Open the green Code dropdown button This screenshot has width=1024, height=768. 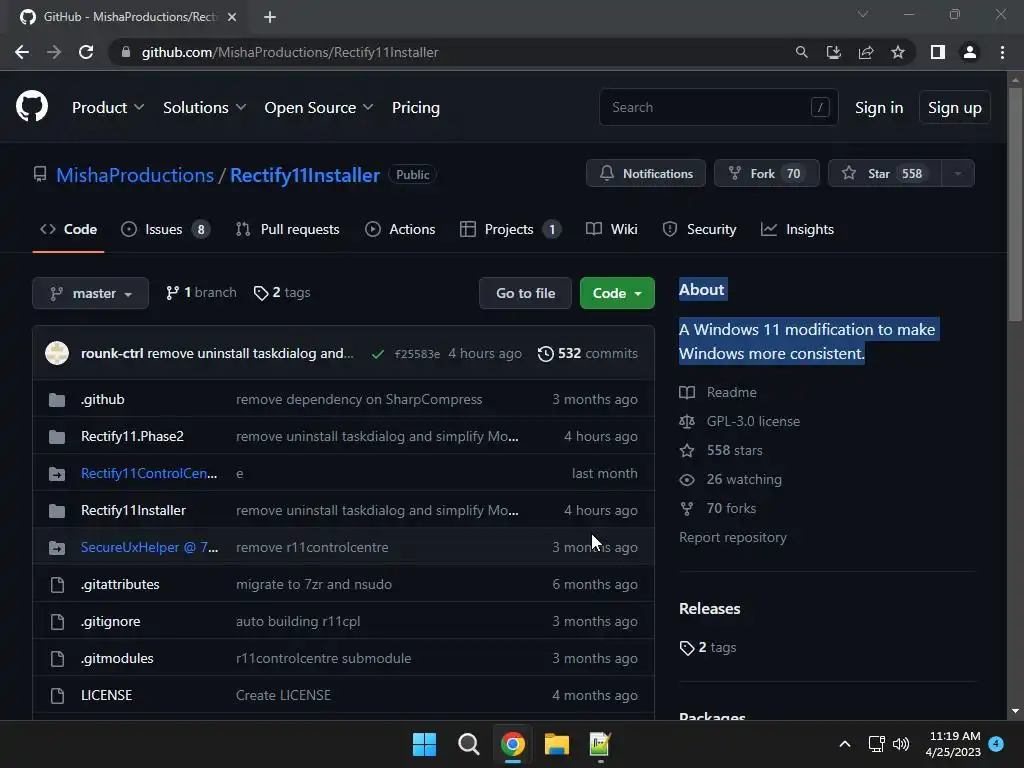(x=617, y=293)
